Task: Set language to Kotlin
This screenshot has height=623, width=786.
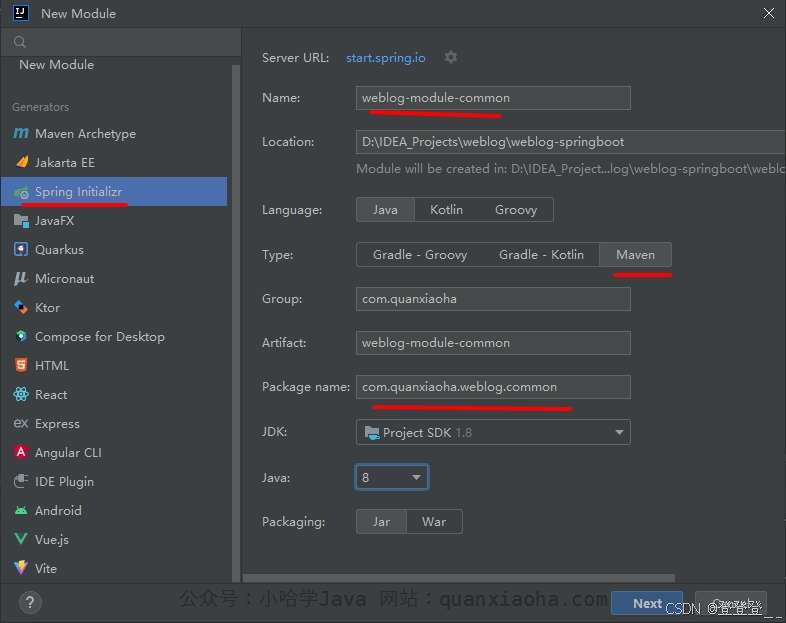Action: [446, 210]
